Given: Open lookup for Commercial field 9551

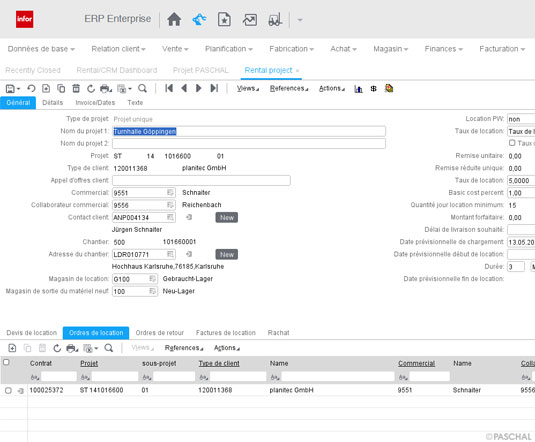Looking at the screenshot, I should (x=170, y=193).
